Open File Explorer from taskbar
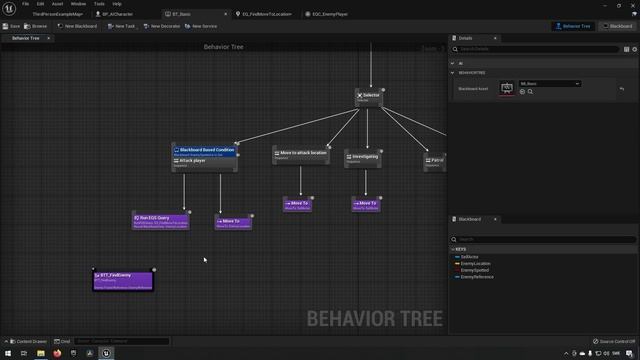This screenshot has width=640, height=360. coord(41,353)
